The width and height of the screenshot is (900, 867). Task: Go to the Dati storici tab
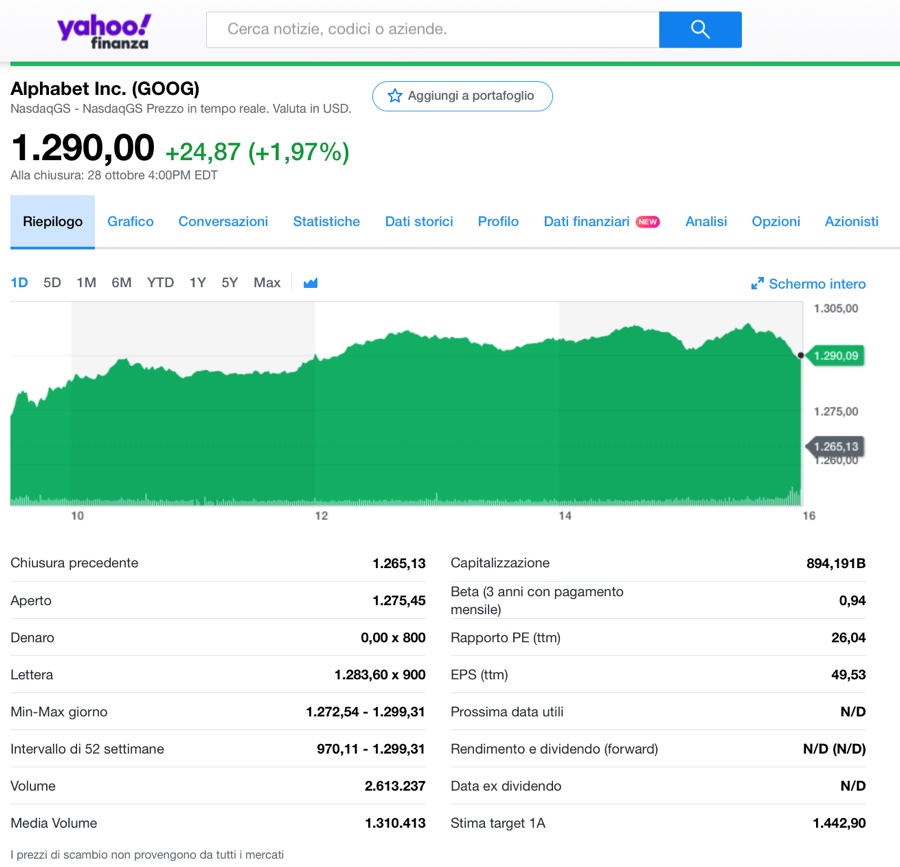[419, 222]
